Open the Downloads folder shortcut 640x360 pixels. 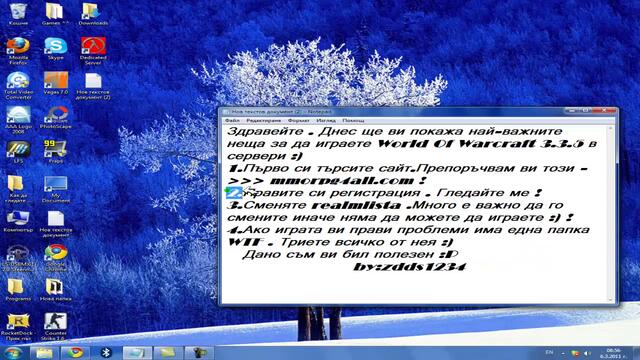coord(93,14)
